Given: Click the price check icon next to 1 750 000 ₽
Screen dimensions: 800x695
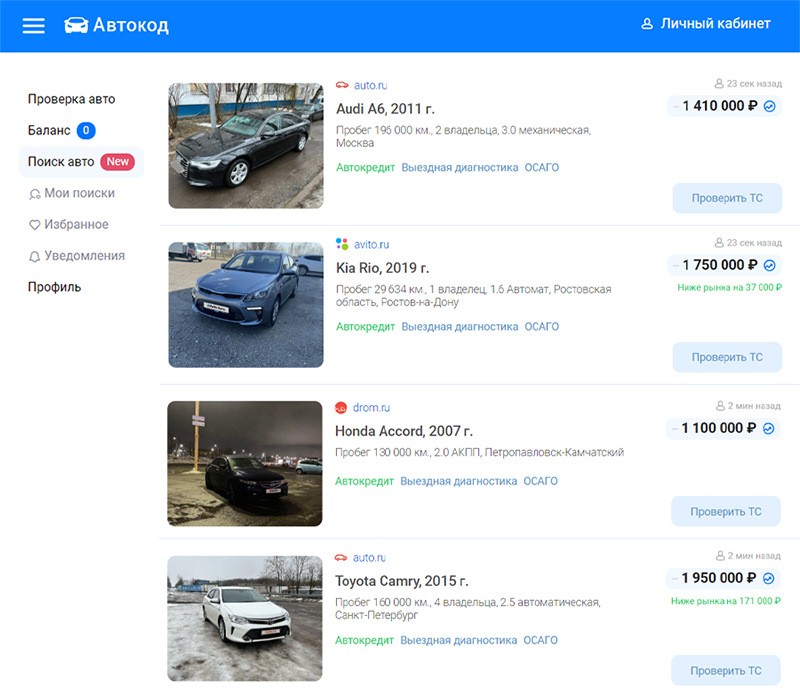Looking at the screenshot, I should pyautogui.click(x=769, y=265).
